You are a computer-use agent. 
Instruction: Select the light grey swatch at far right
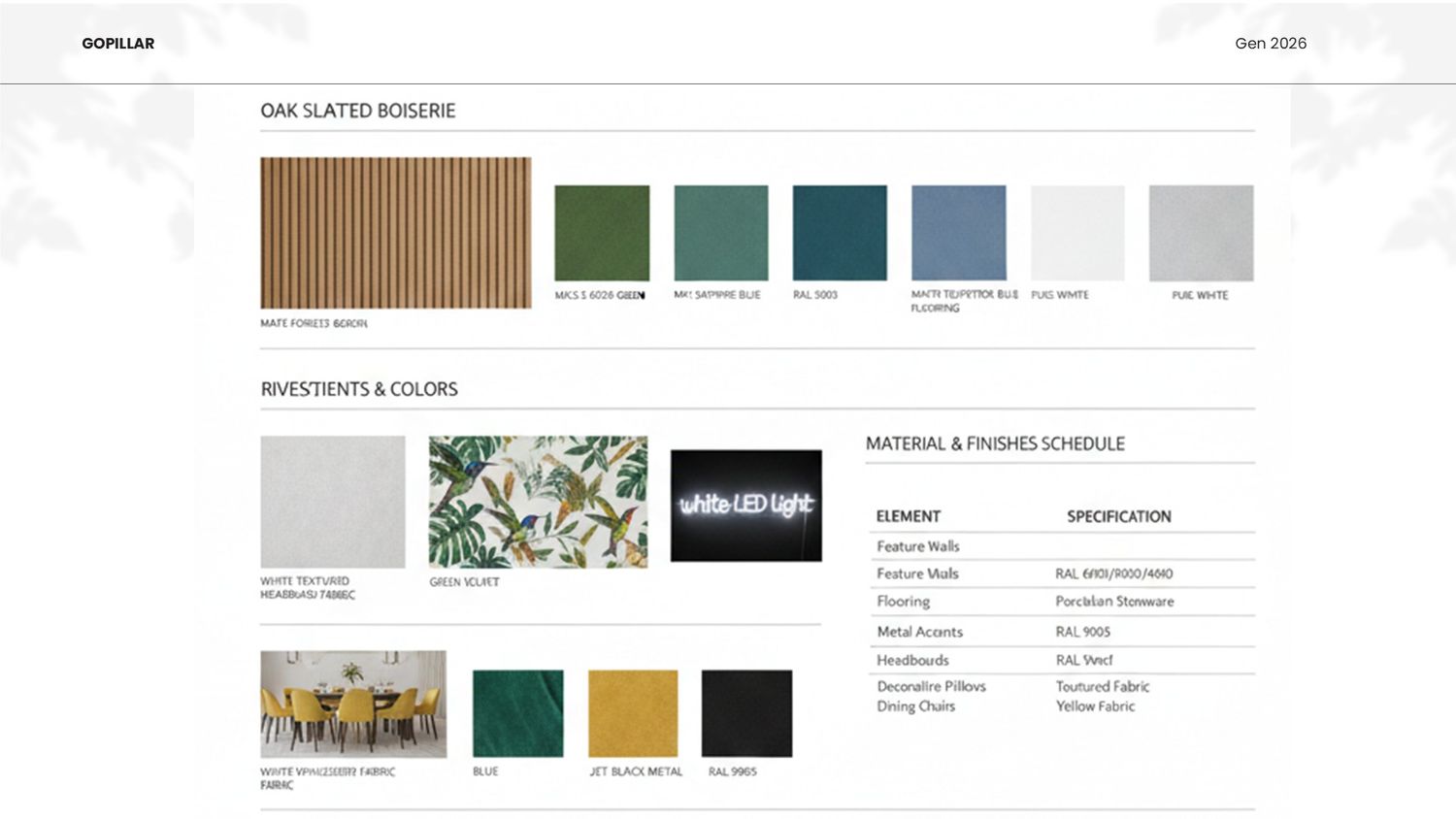pyautogui.click(x=1201, y=233)
